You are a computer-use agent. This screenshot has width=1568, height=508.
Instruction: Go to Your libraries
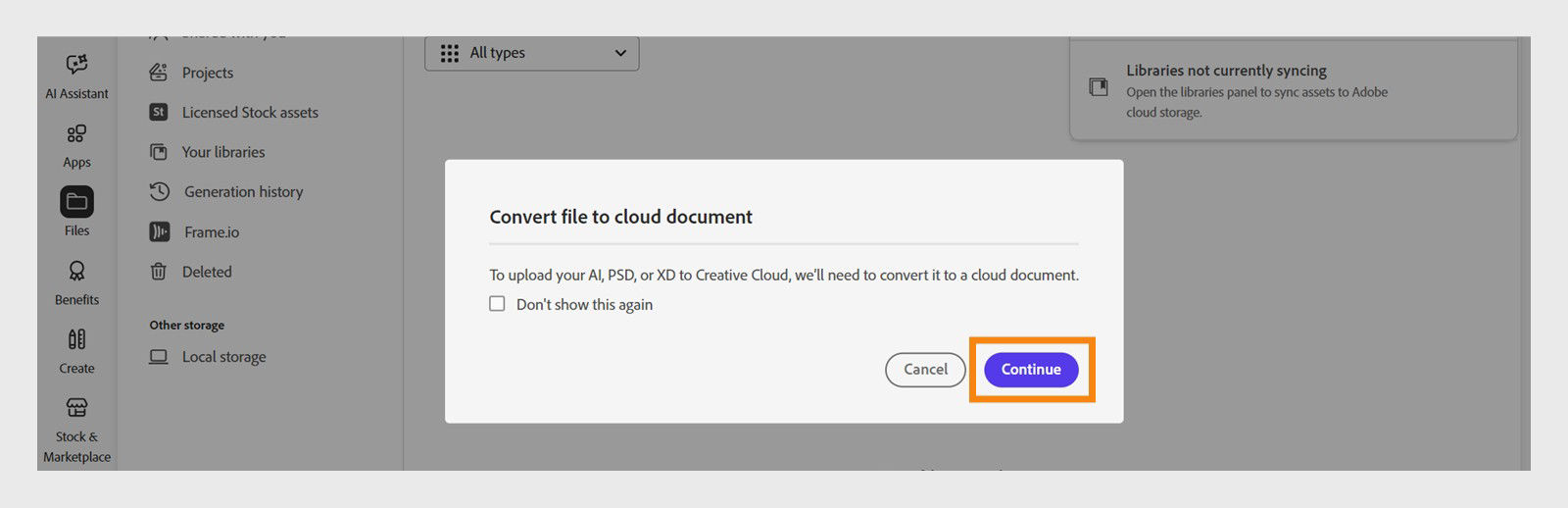pyautogui.click(x=223, y=152)
